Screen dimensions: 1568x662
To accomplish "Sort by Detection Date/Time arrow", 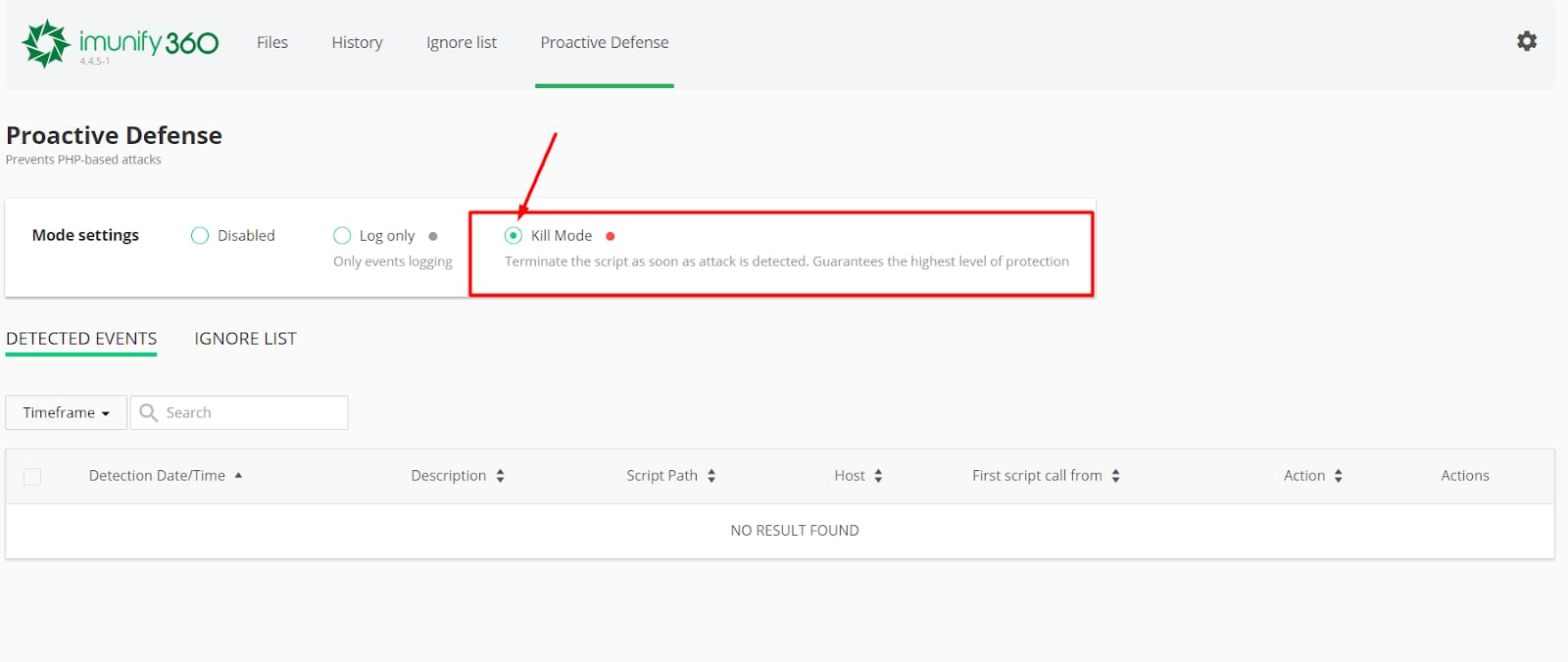I will click(x=238, y=476).
